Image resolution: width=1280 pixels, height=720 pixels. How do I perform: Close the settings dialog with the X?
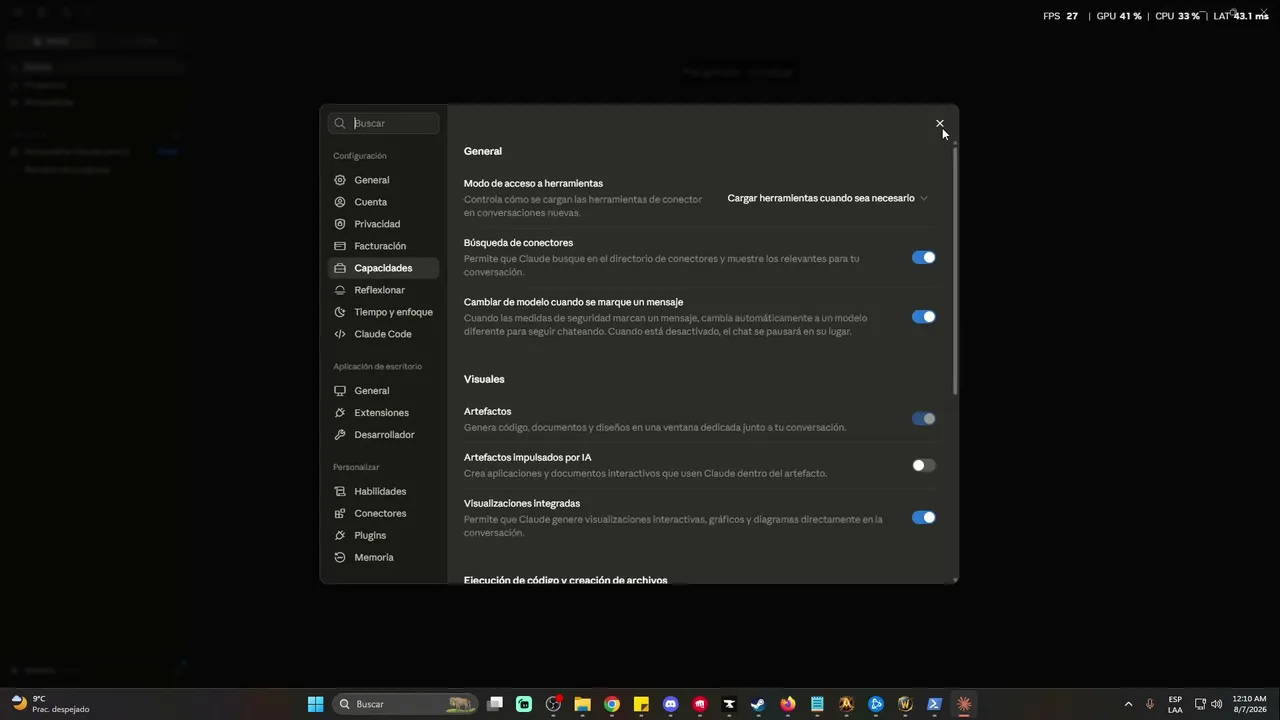point(940,123)
